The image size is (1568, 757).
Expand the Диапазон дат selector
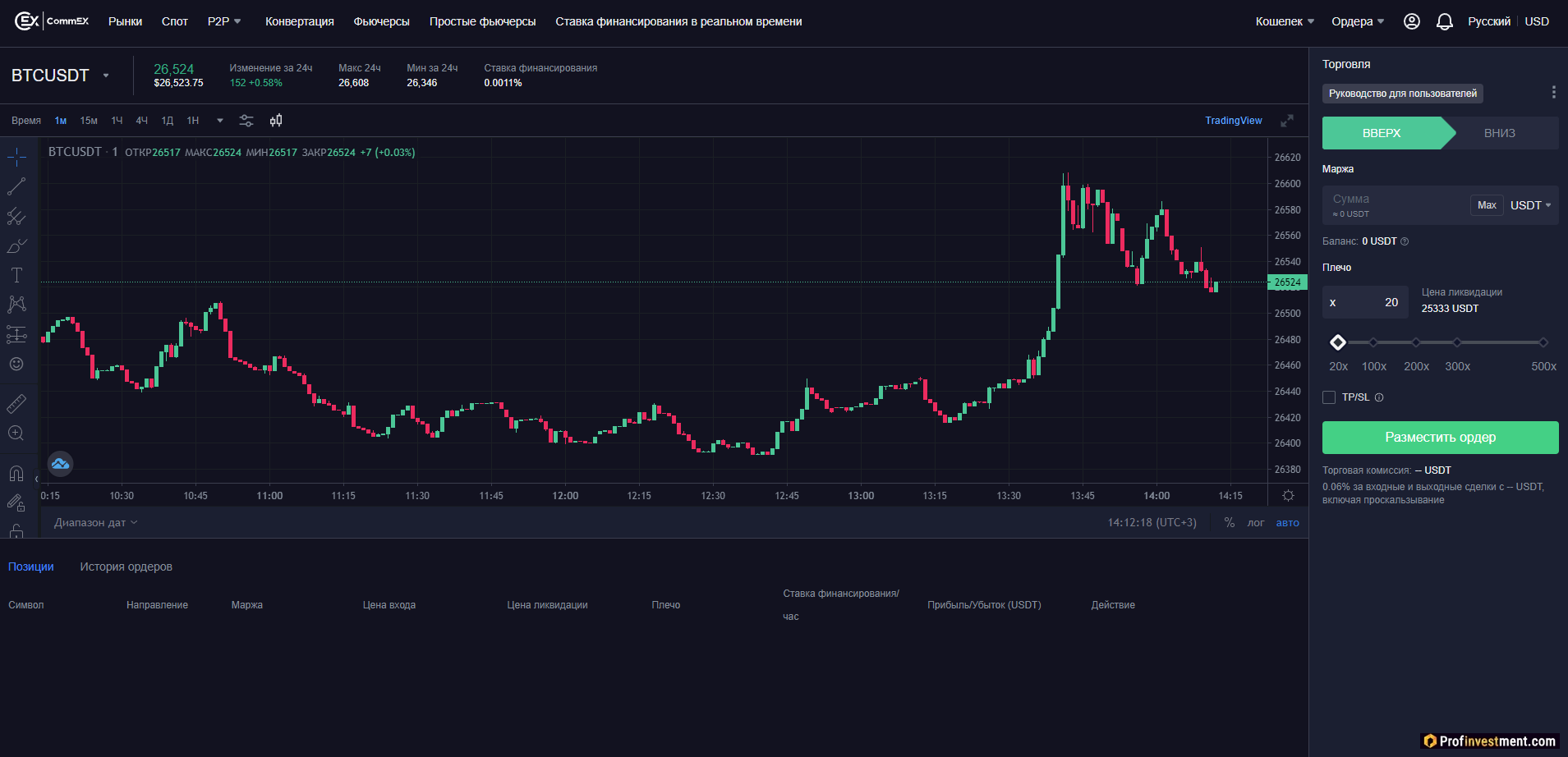coord(96,523)
